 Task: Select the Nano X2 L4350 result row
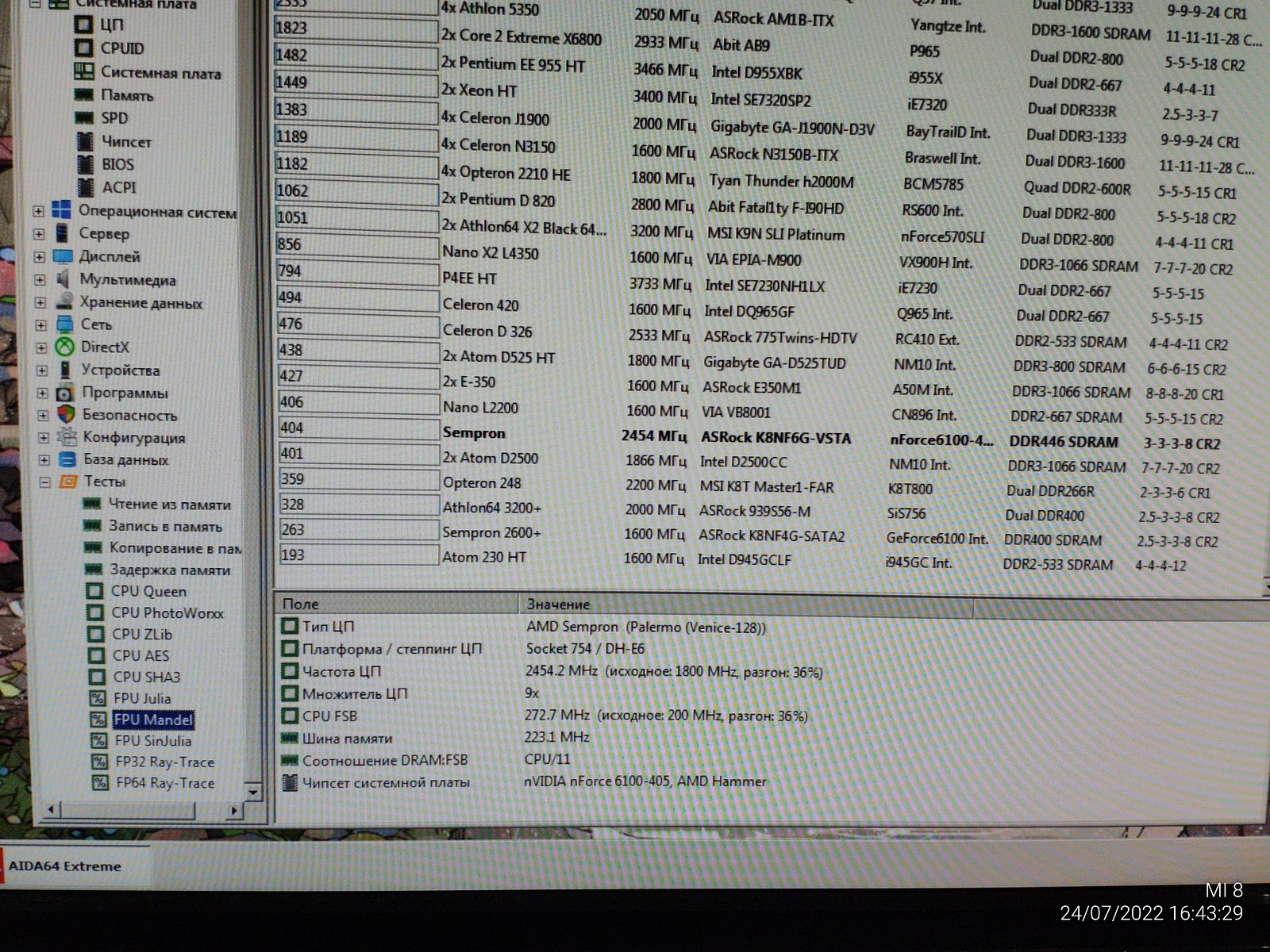pyautogui.click(x=755, y=259)
